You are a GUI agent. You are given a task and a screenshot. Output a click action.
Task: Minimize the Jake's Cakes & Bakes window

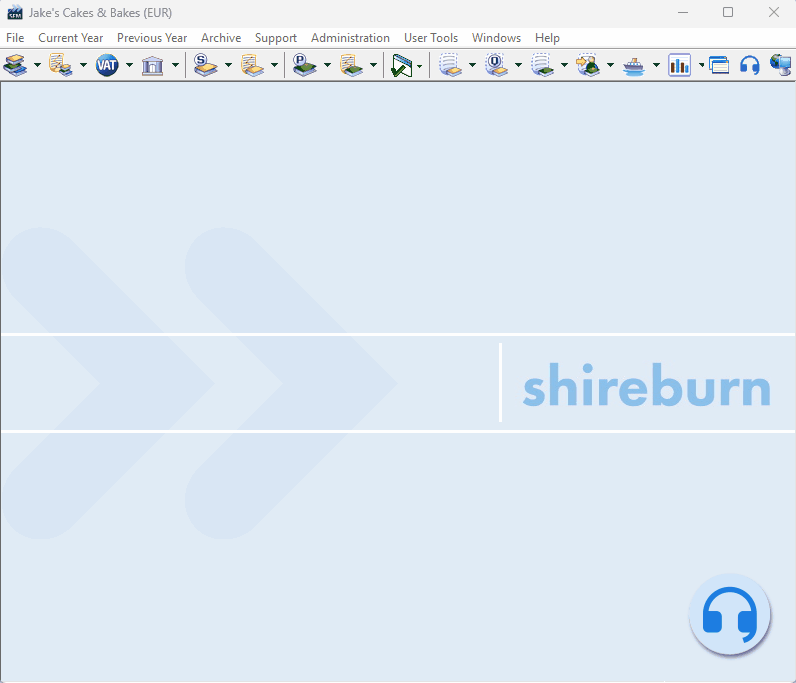pos(683,12)
